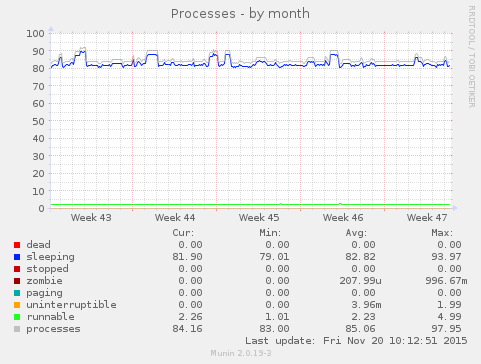Click the y-axis label 100
The image size is (481, 364).
(35, 33)
